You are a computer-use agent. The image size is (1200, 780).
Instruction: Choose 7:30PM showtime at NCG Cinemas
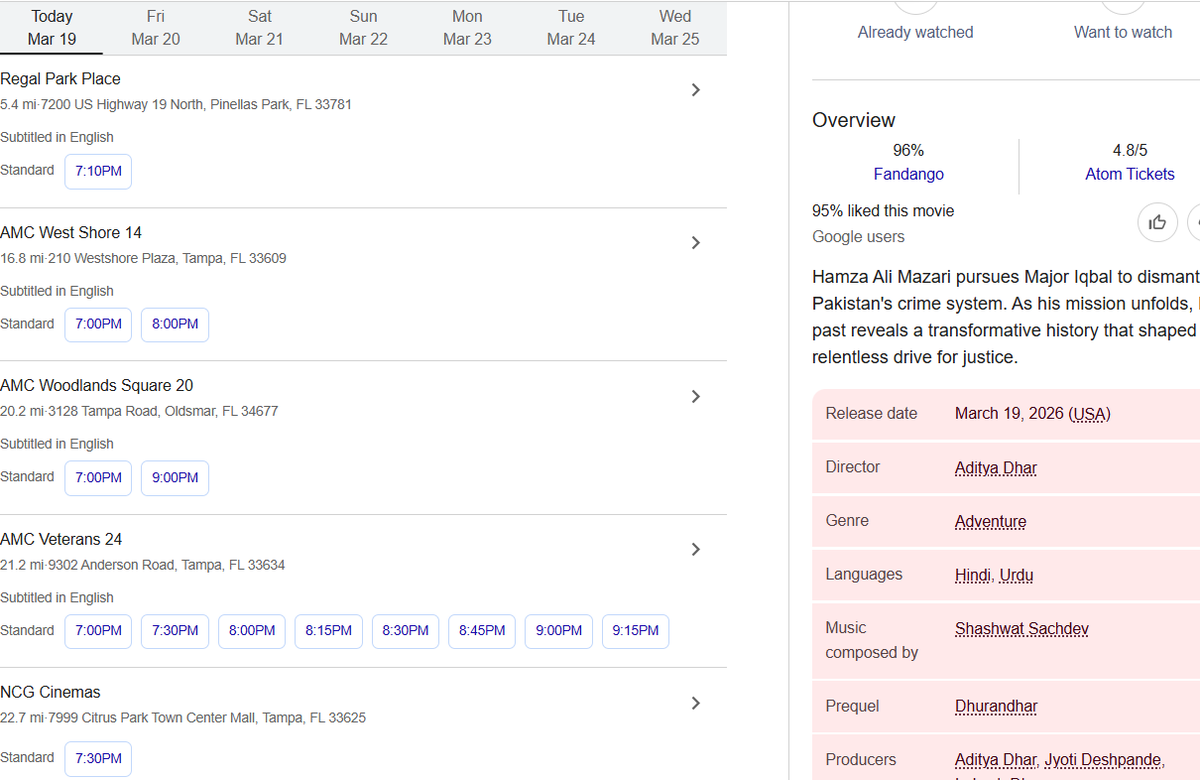click(x=98, y=758)
